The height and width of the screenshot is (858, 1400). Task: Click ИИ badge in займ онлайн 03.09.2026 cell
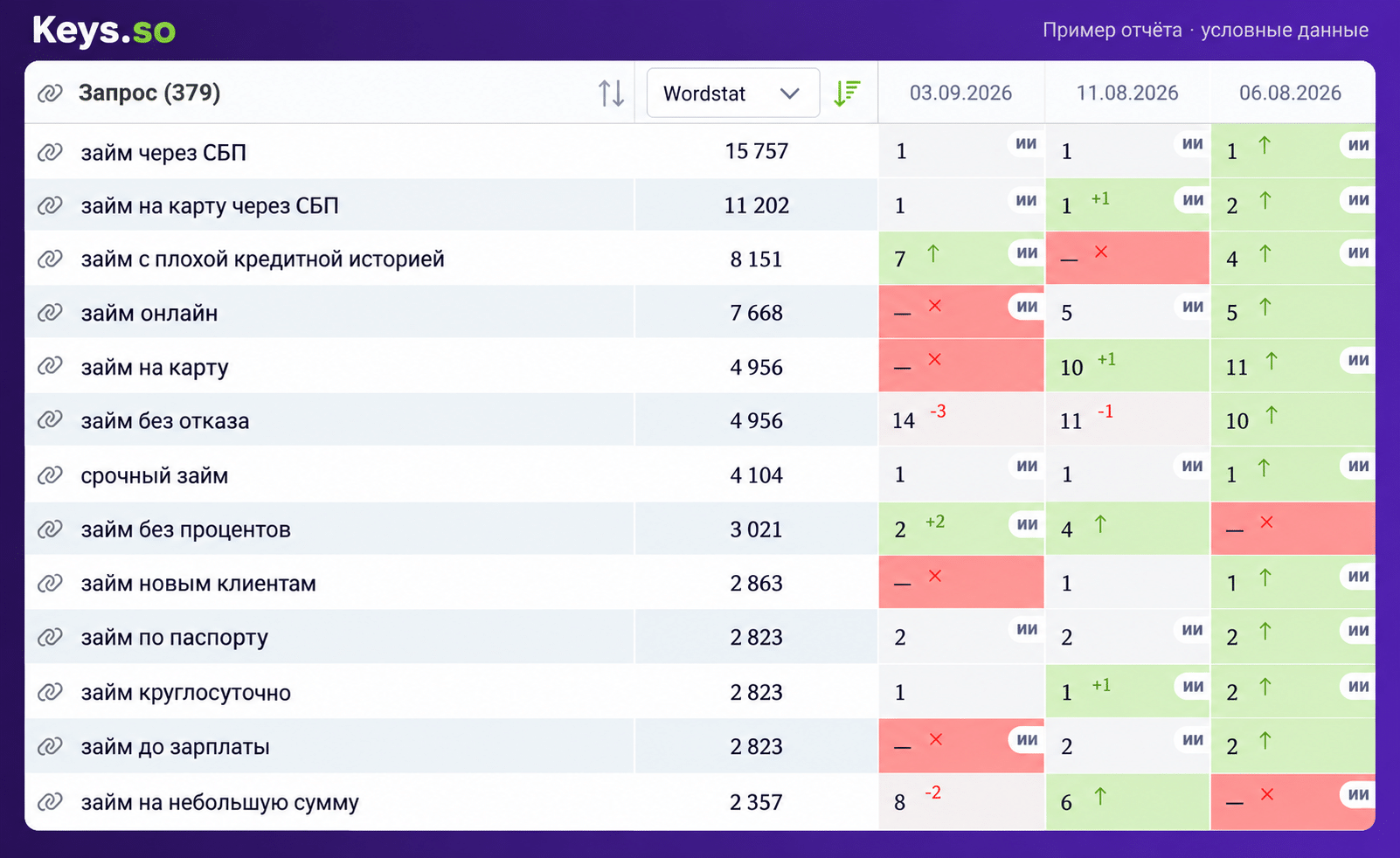coord(1027,307)
